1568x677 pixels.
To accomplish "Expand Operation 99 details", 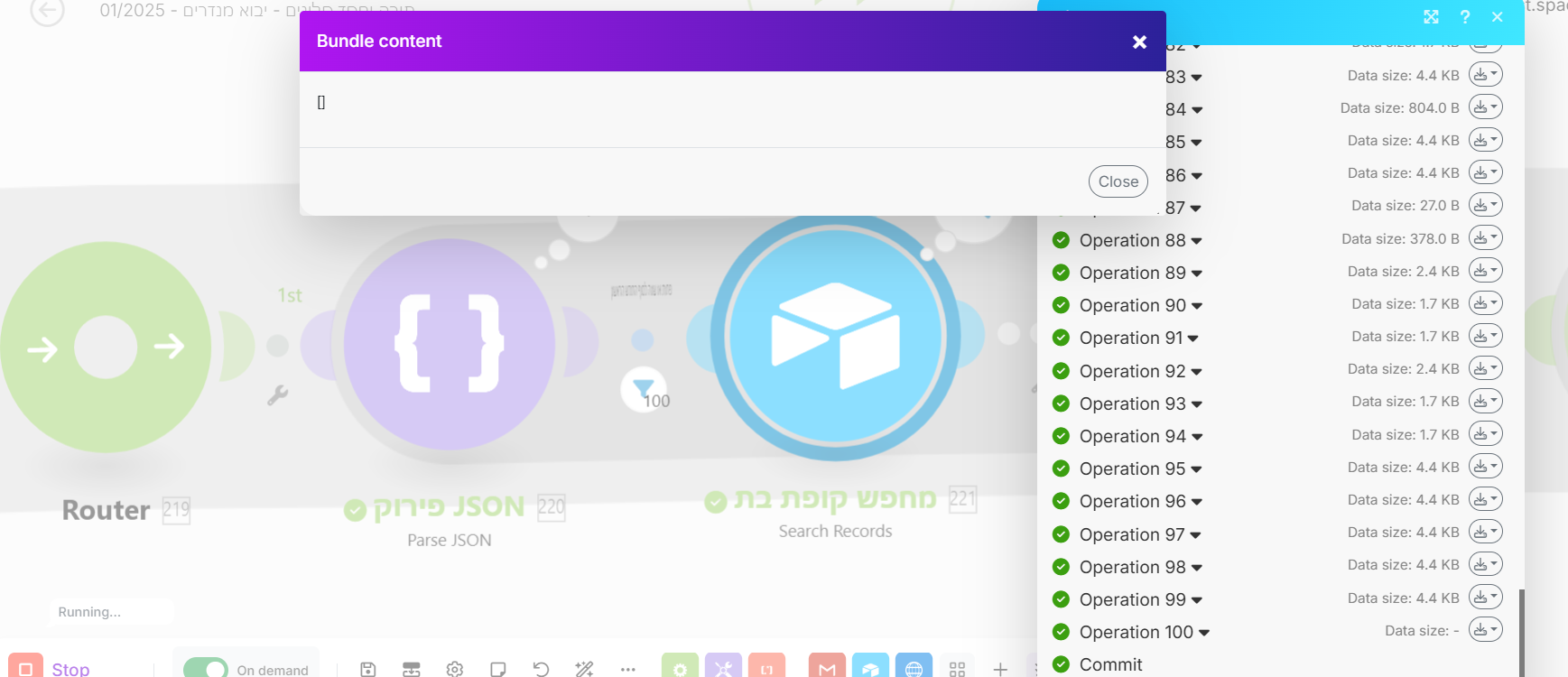I will point(1141,599).
